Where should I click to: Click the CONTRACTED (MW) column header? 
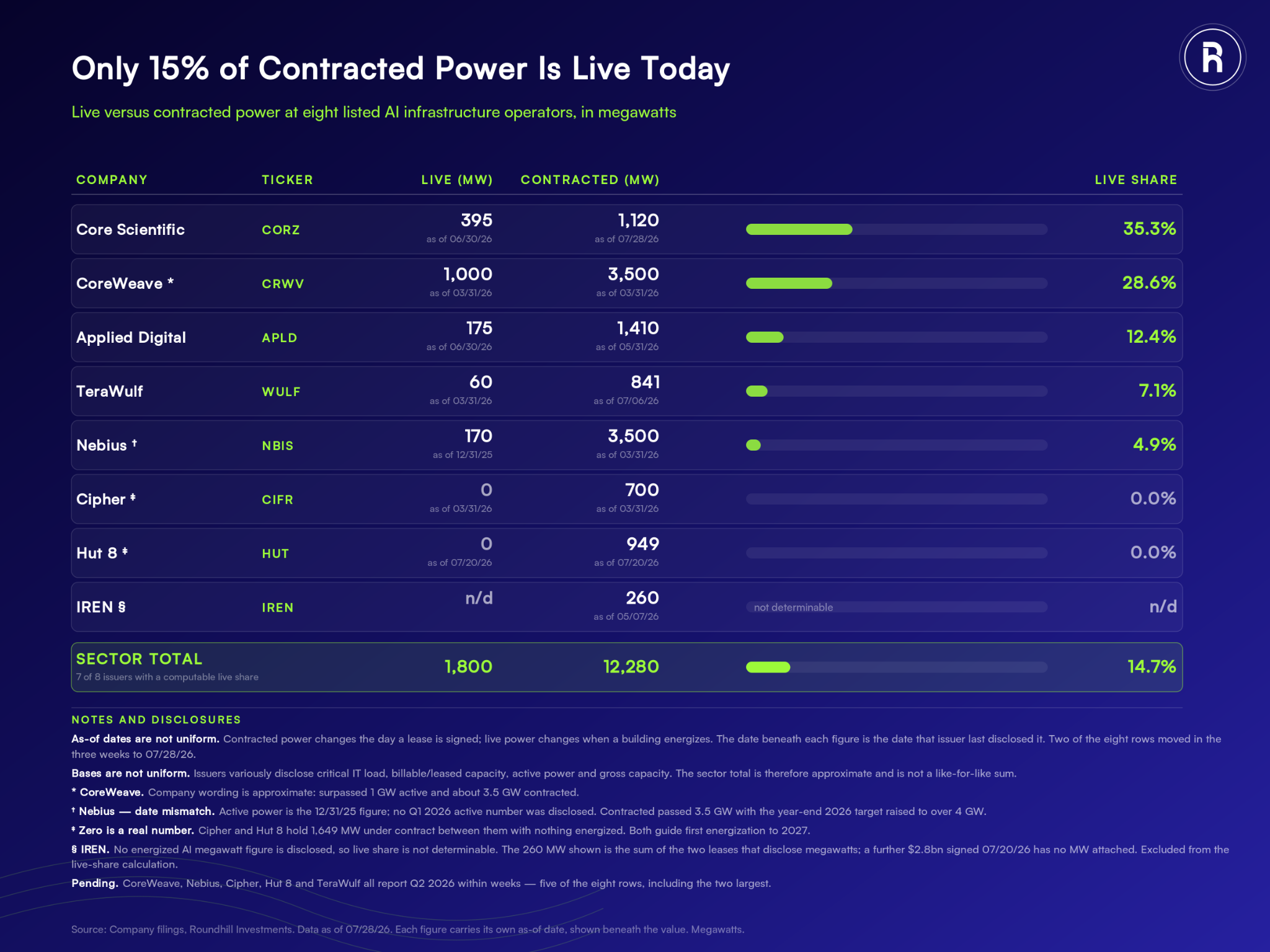click(590, 180)
